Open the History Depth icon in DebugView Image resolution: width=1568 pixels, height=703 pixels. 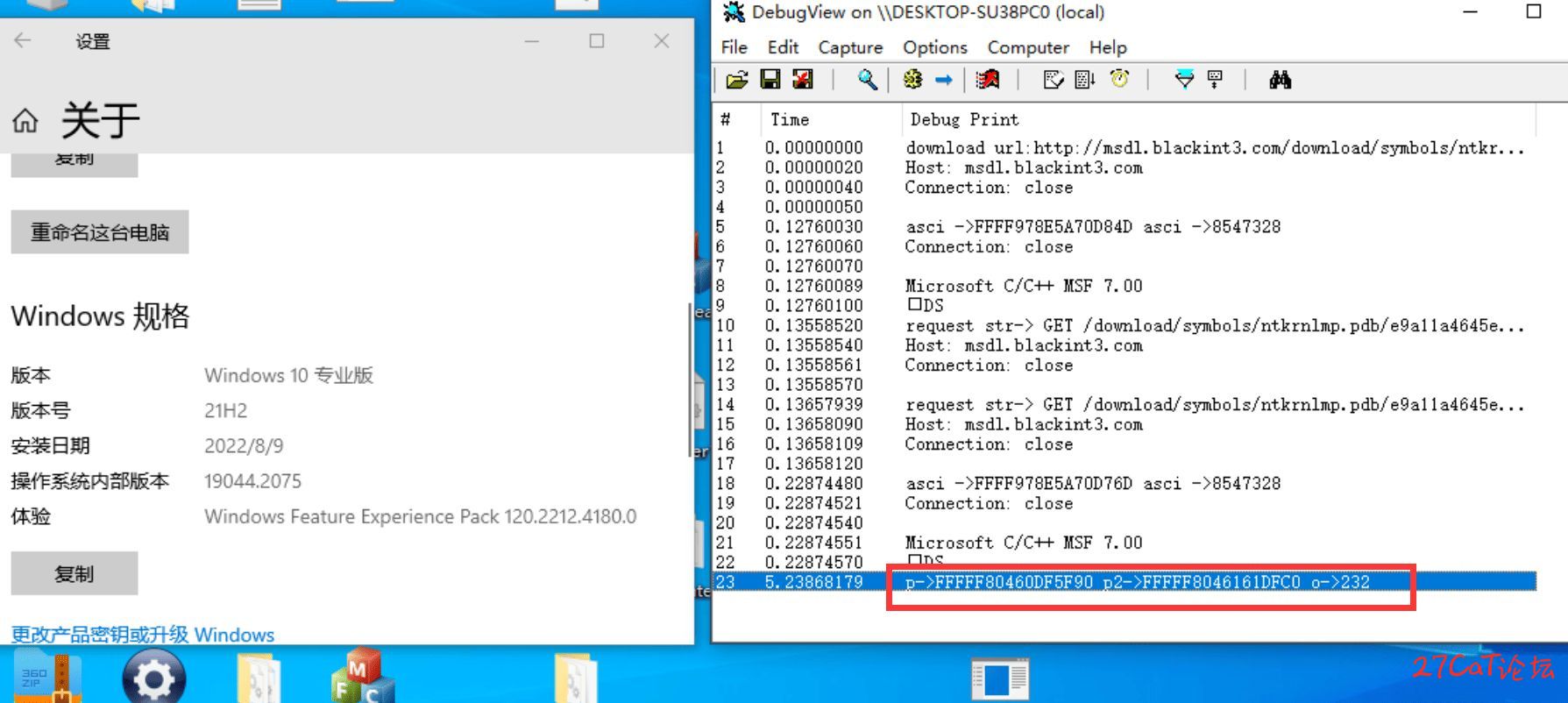(1216, 80)
